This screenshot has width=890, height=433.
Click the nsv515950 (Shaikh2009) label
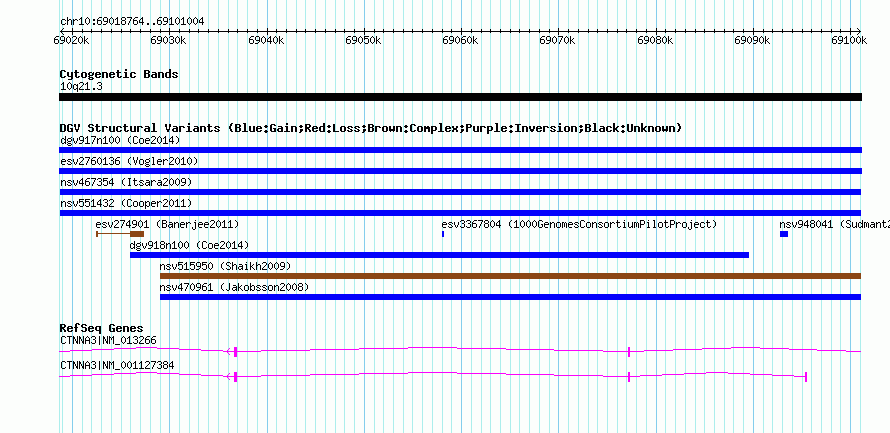(x=225, y=266)
